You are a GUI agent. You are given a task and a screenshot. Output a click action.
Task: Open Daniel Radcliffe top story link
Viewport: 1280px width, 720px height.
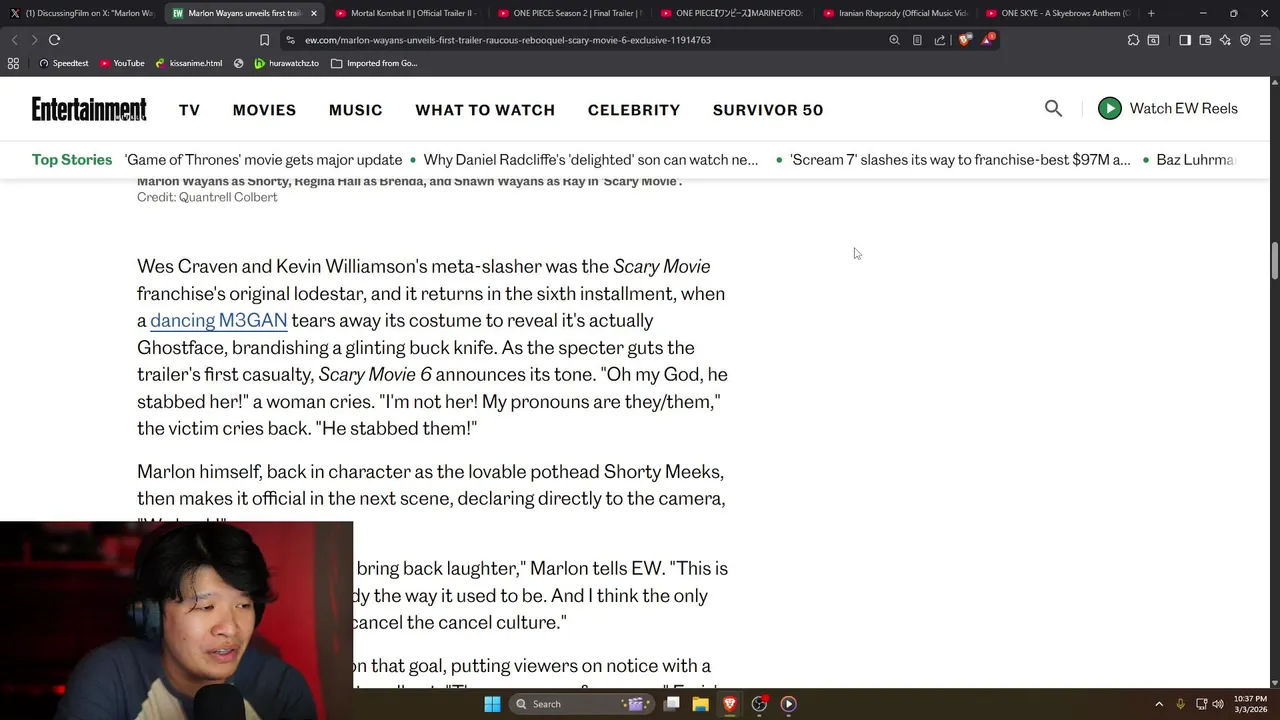591,160
